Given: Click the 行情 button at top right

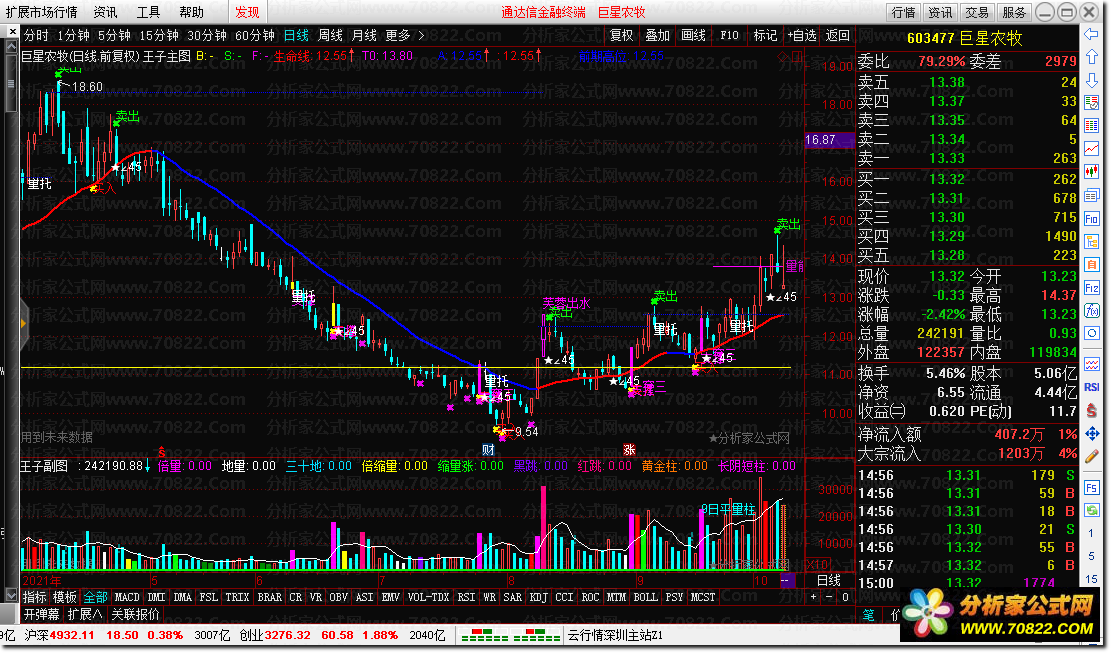Looking at the screenshot, I should point(904,13).
